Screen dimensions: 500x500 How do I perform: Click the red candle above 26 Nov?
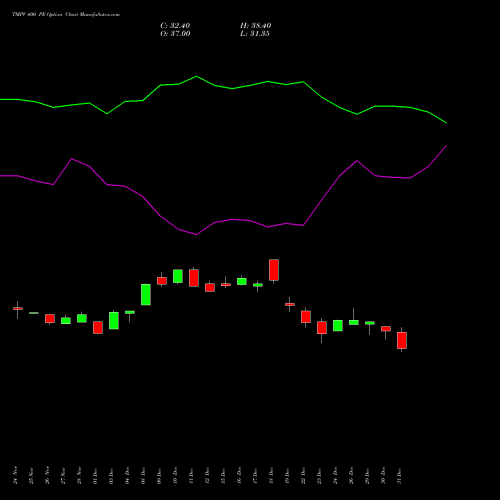tap(50, 318)
